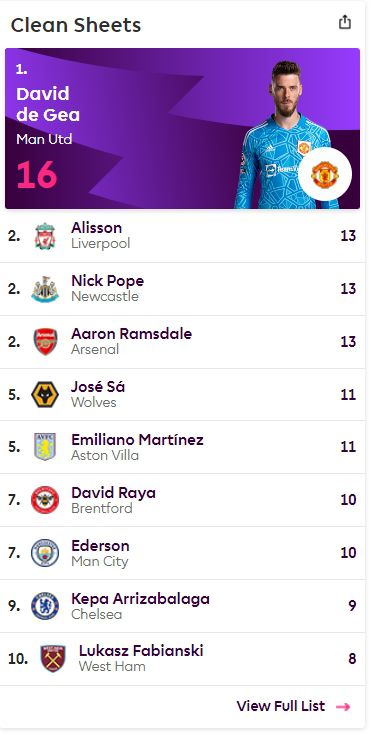The image size is (371, 735).
Task: Click the Arsenal club crest
Action: click(45, 341)
